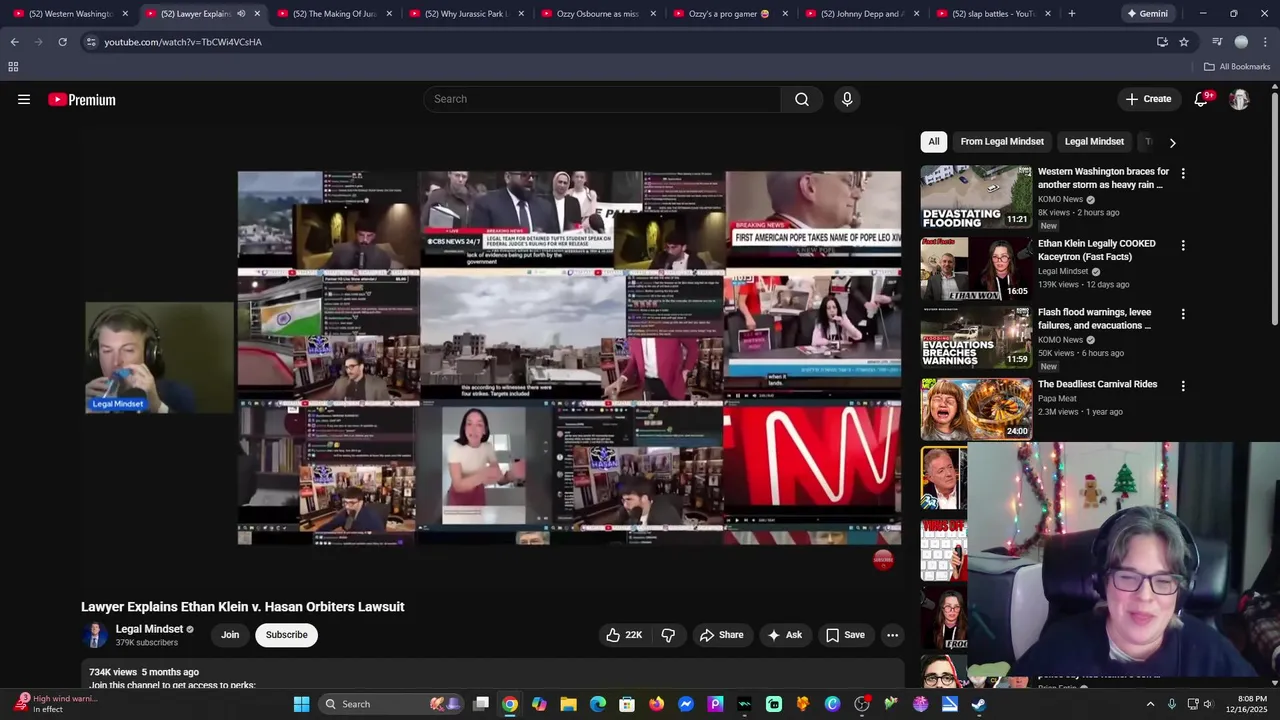Open a new browser tab
Viewport: 1280px width, 720px height.
coord(1071,14)
